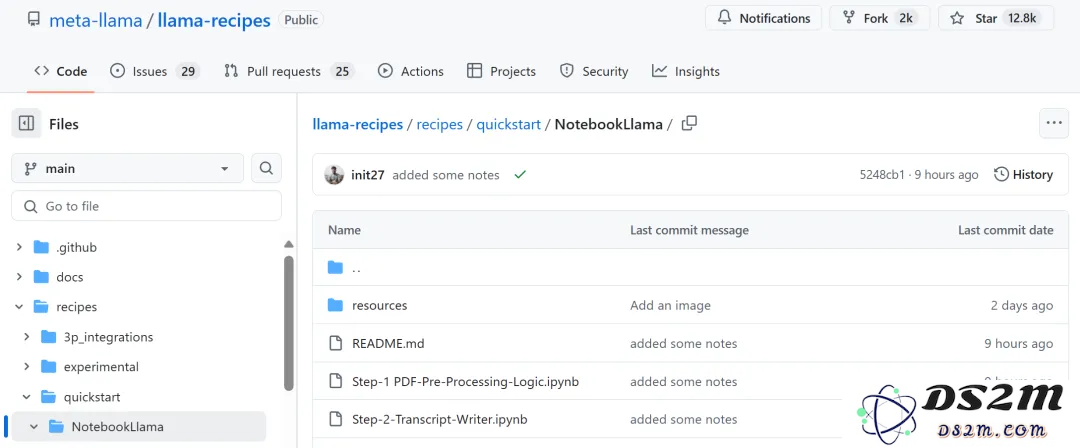The height and width of the screenshot is (448, 1080).
Task: Click file icon beside Step-2-Transcript-Writer.ipynb
Action: click(x=335, y=419)
